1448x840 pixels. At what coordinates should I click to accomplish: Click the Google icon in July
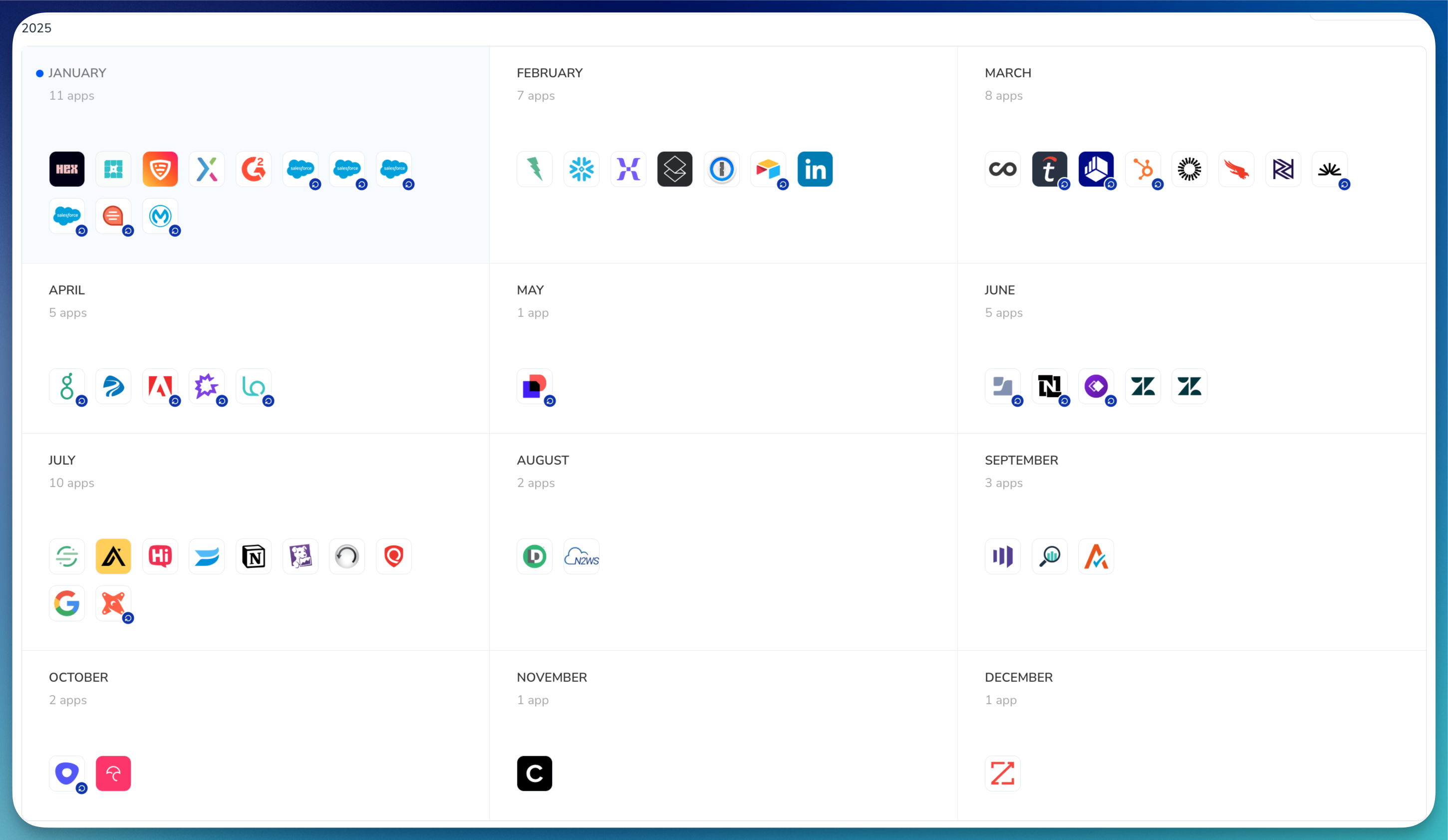pyautogui.click(x=67, y=603)
